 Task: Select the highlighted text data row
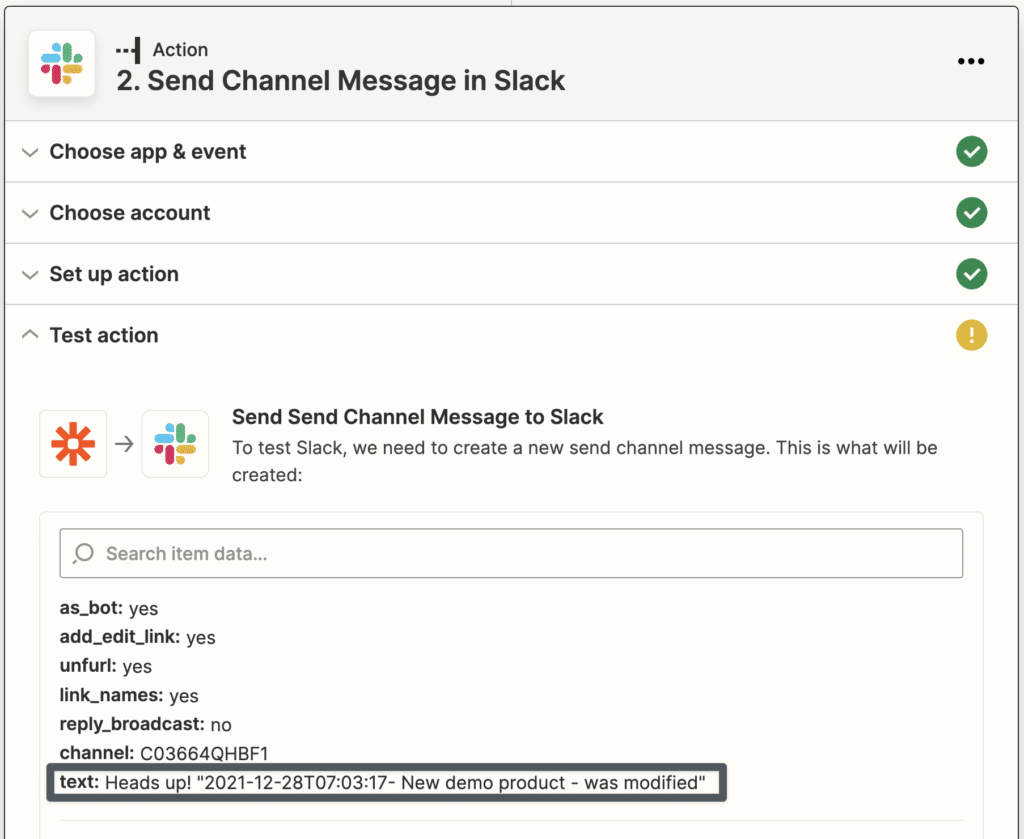386,782
